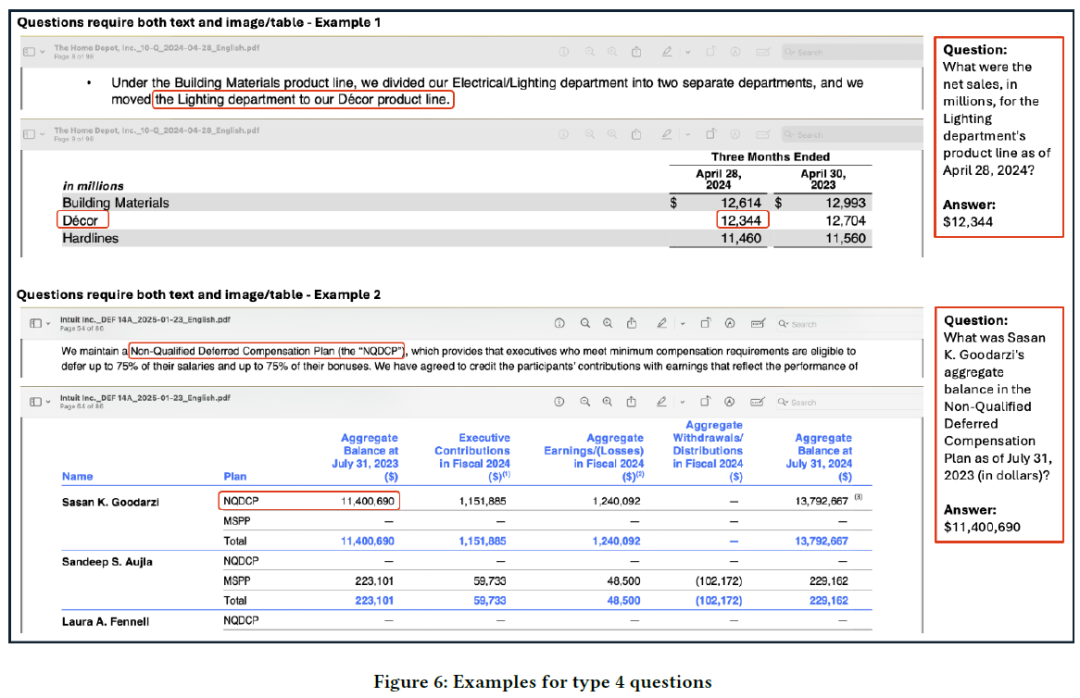Share from the Home Depot page 9 toolbar

point(636,134)
